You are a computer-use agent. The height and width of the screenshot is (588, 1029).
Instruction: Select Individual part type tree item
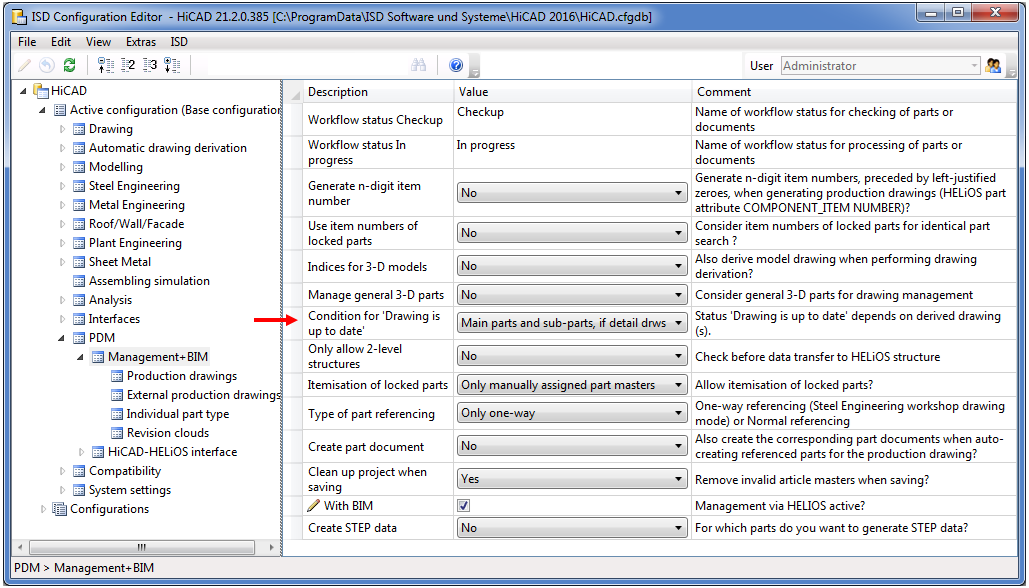tap(178, 414)
